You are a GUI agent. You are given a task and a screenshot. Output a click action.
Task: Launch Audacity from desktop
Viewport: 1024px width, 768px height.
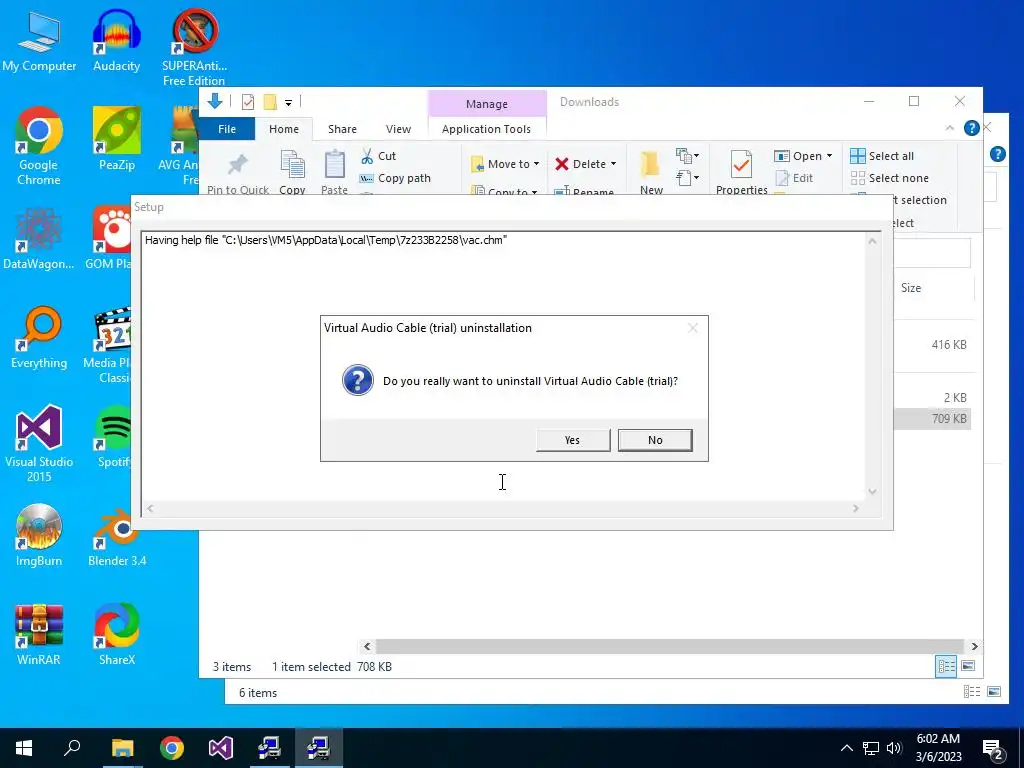pyautogui.click(x=116, y=40)
